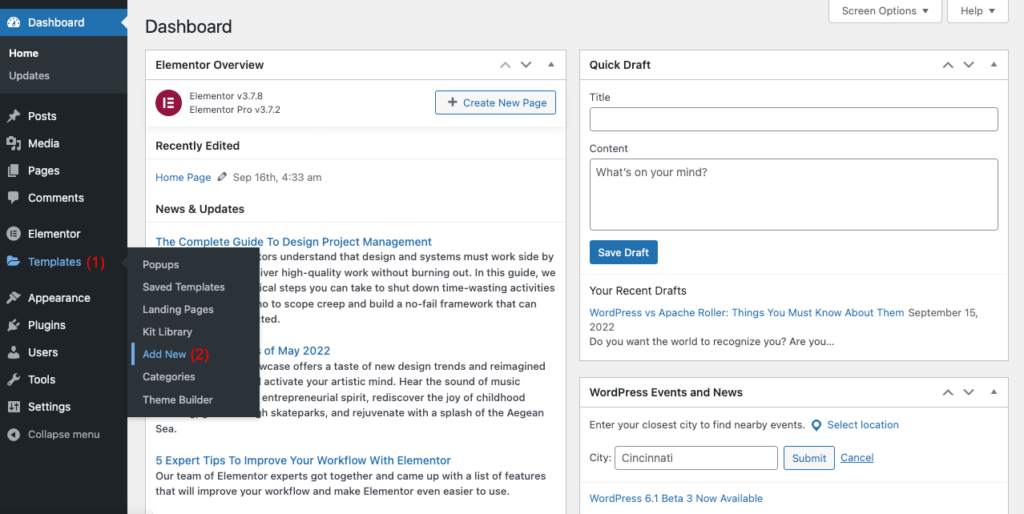Click the Collapse menu arrow icon

click(13, 435)
